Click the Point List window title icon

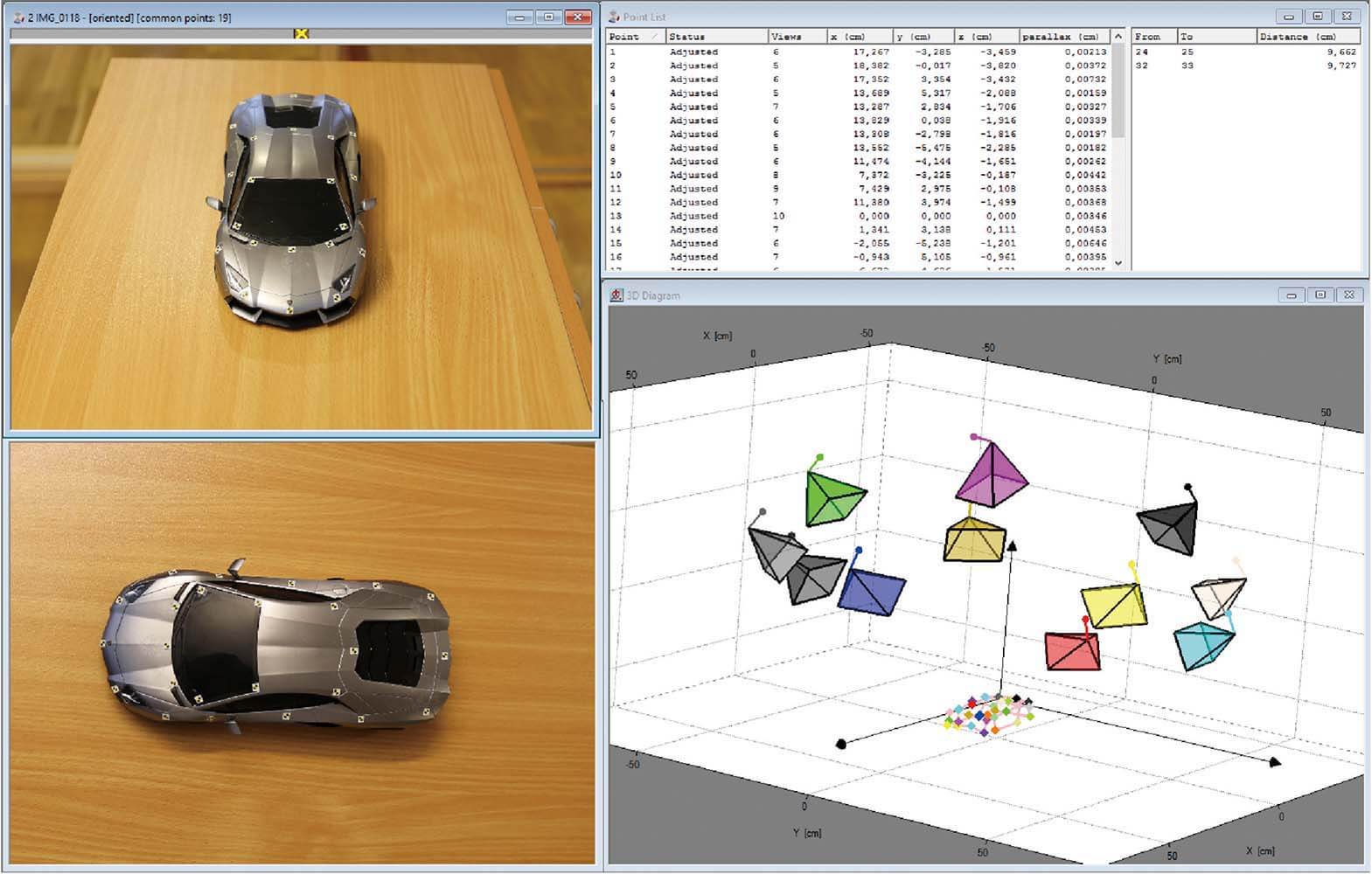614,17
